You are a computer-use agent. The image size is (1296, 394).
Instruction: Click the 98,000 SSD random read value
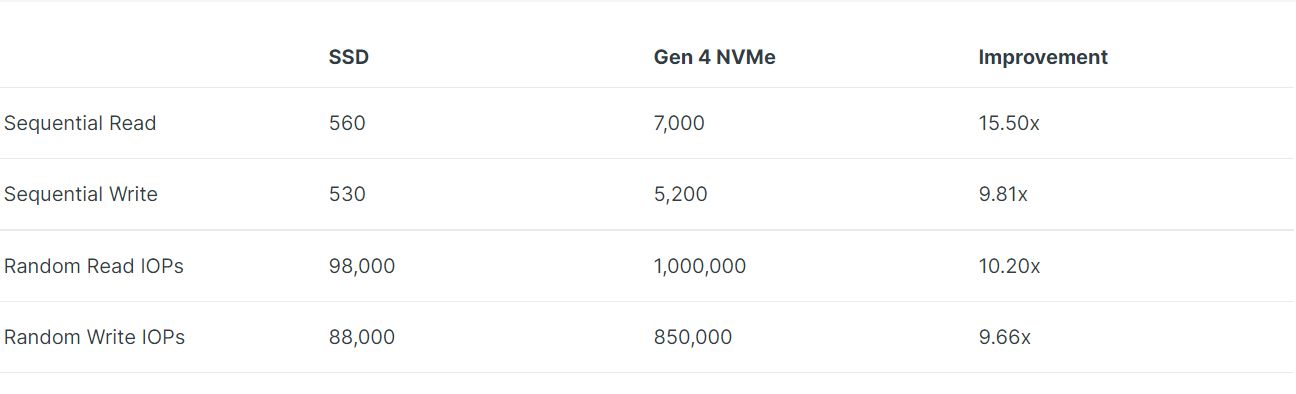click(362, 266)
